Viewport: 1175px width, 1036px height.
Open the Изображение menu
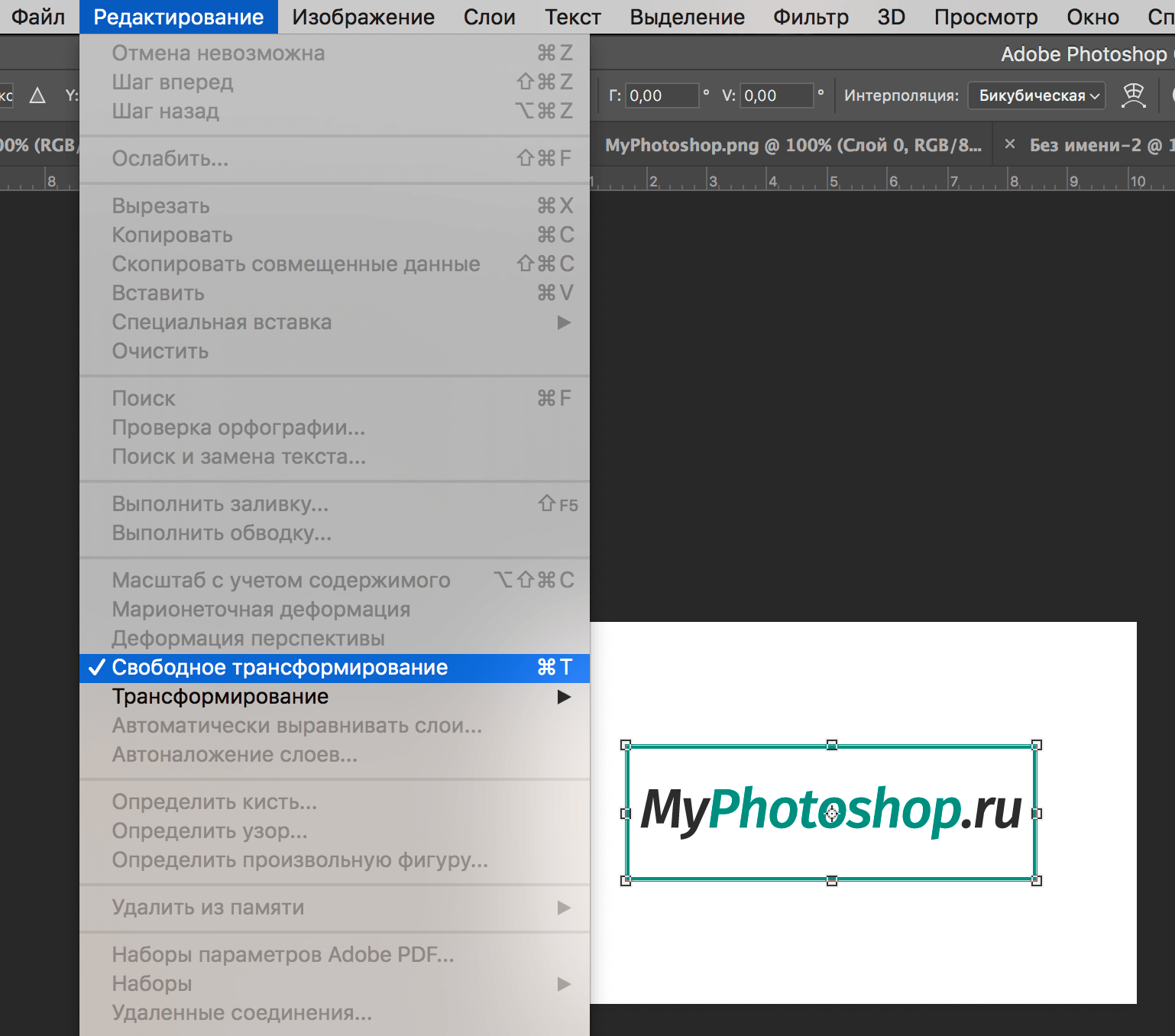point(363,17)
